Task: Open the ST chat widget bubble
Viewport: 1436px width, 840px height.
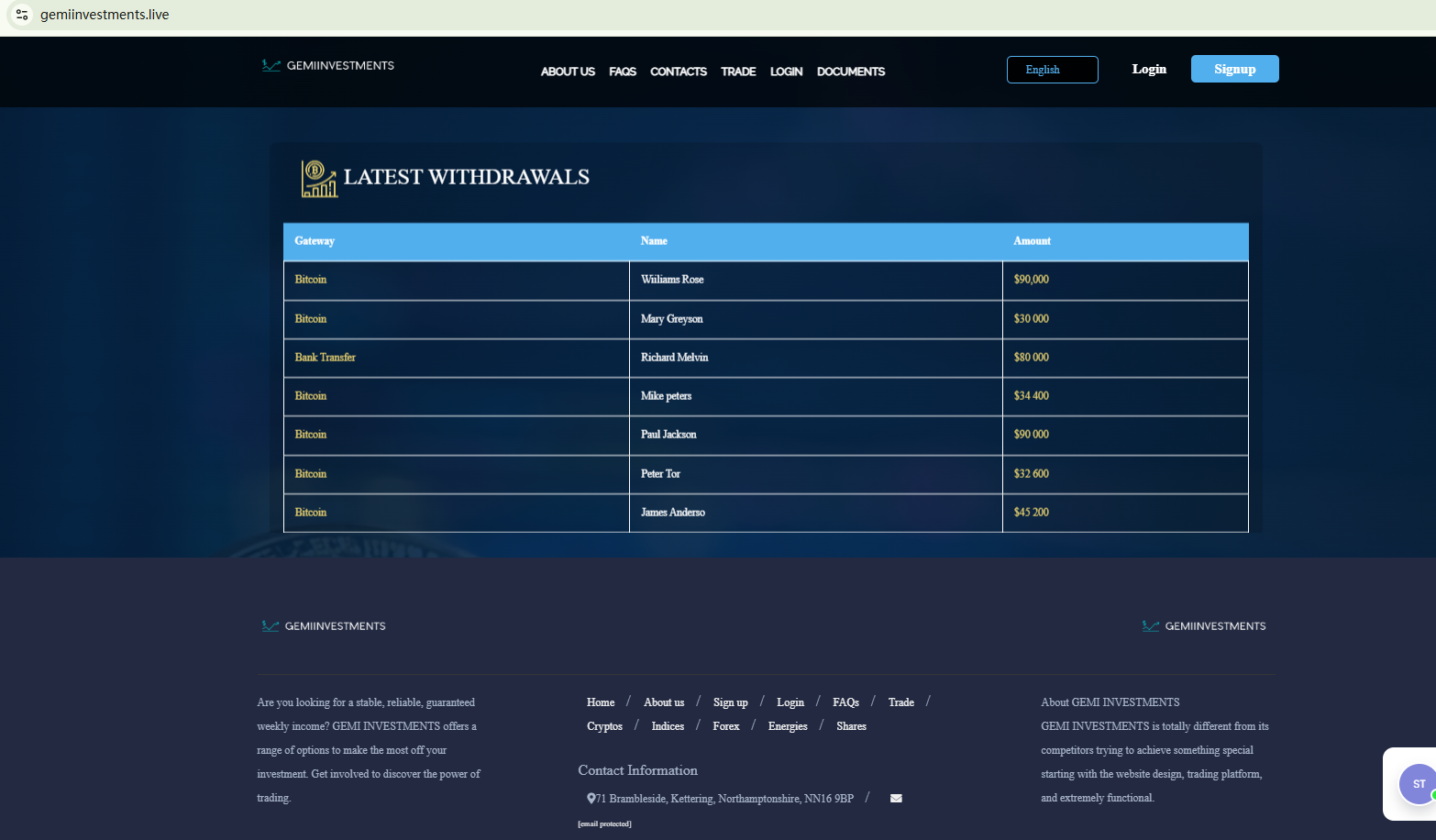Action: click(1418, 784)
